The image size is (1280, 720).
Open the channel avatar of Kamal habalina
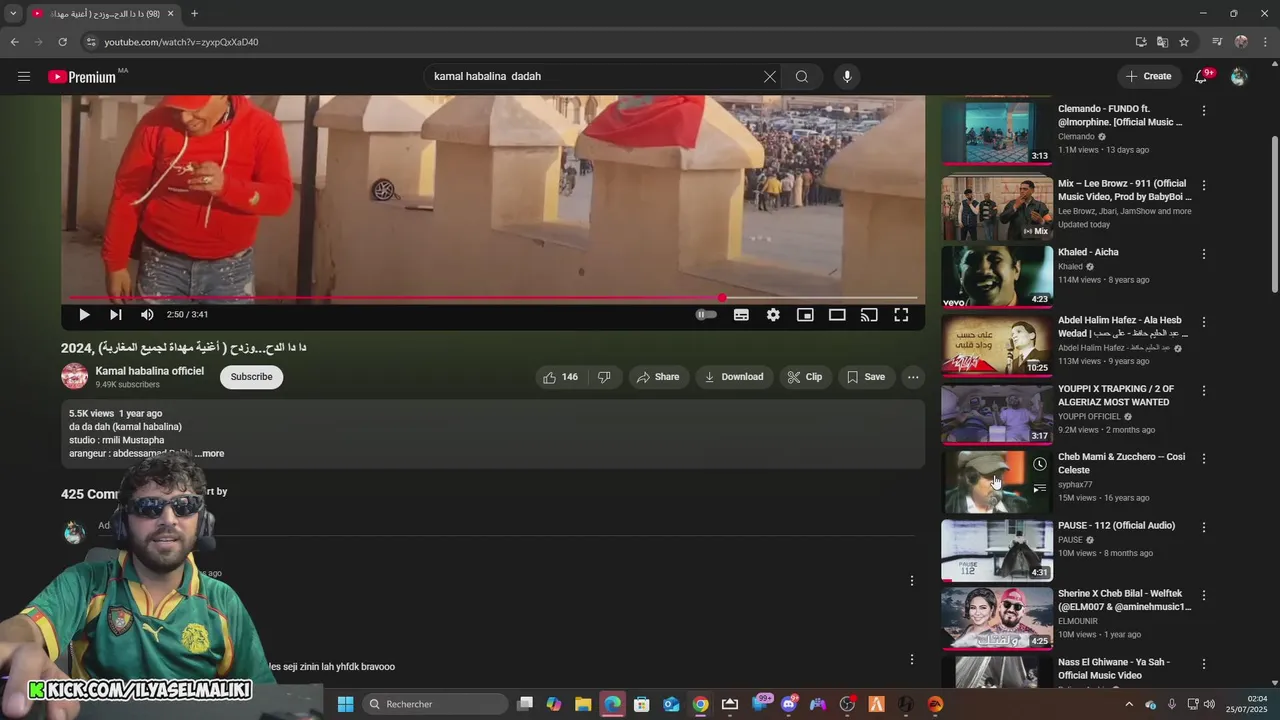(x=74, y=377)
